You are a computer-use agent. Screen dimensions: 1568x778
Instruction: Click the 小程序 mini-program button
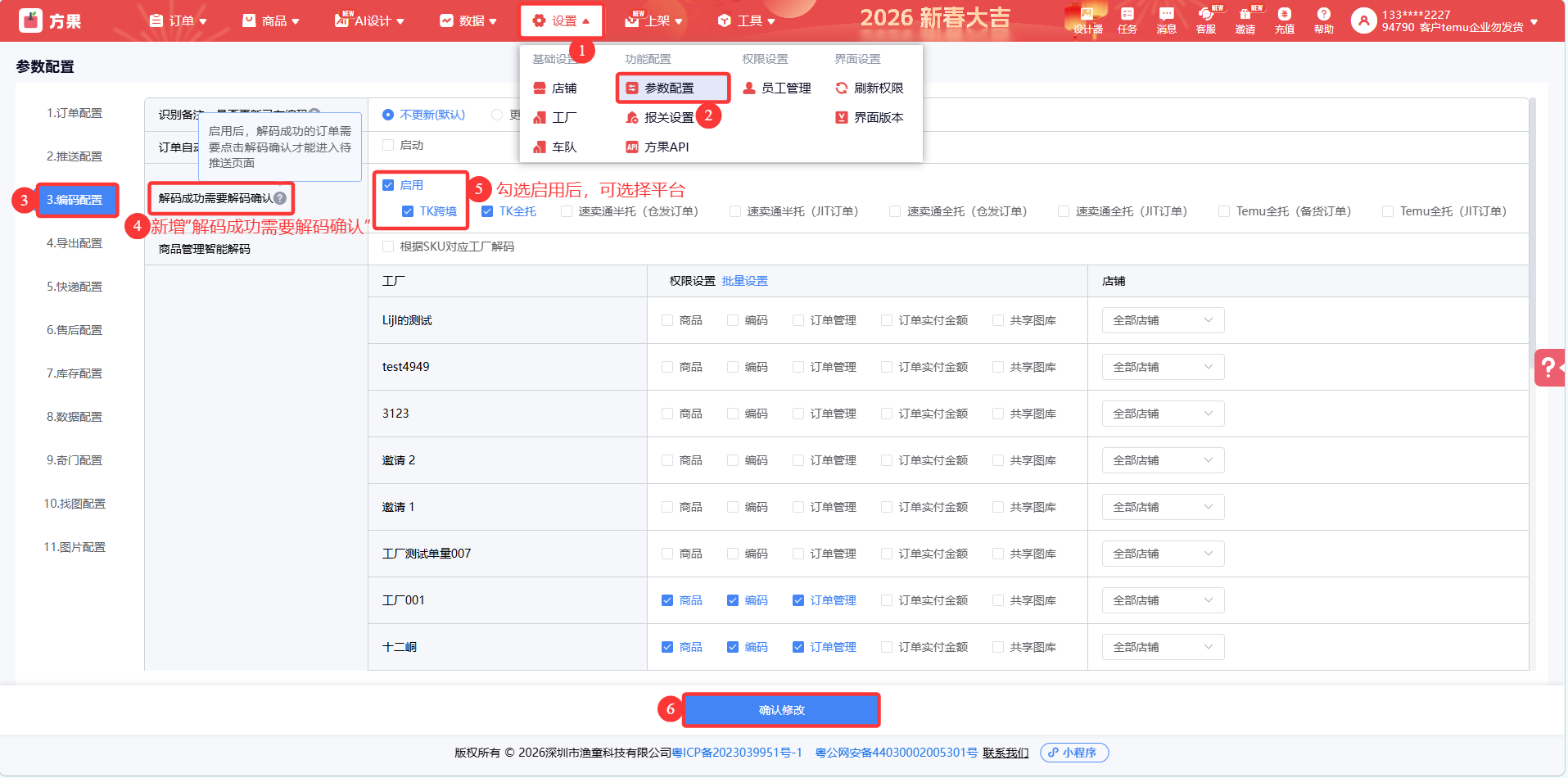tap(1074, 753)
